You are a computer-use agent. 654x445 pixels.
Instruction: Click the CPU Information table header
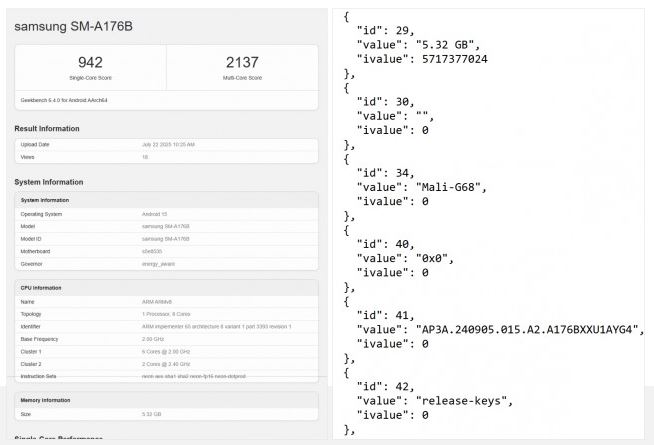pos(166,288)
